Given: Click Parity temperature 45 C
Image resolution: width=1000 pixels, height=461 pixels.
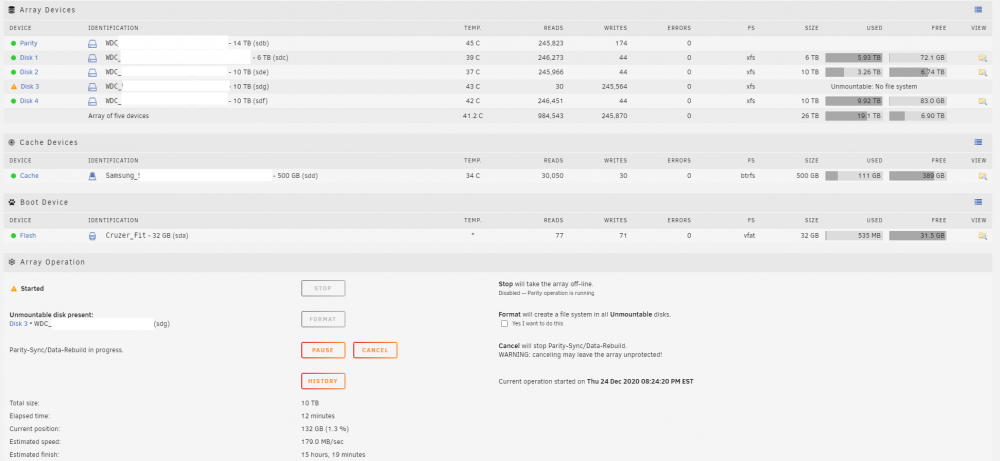Looking at the screenshot, I should point(473,43).
